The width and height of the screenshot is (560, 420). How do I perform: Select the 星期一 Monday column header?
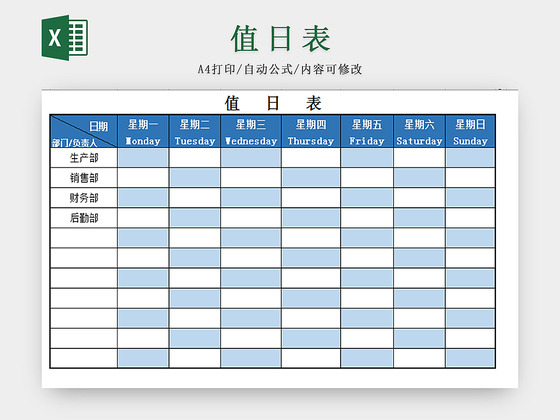click(x=143, y=131)
